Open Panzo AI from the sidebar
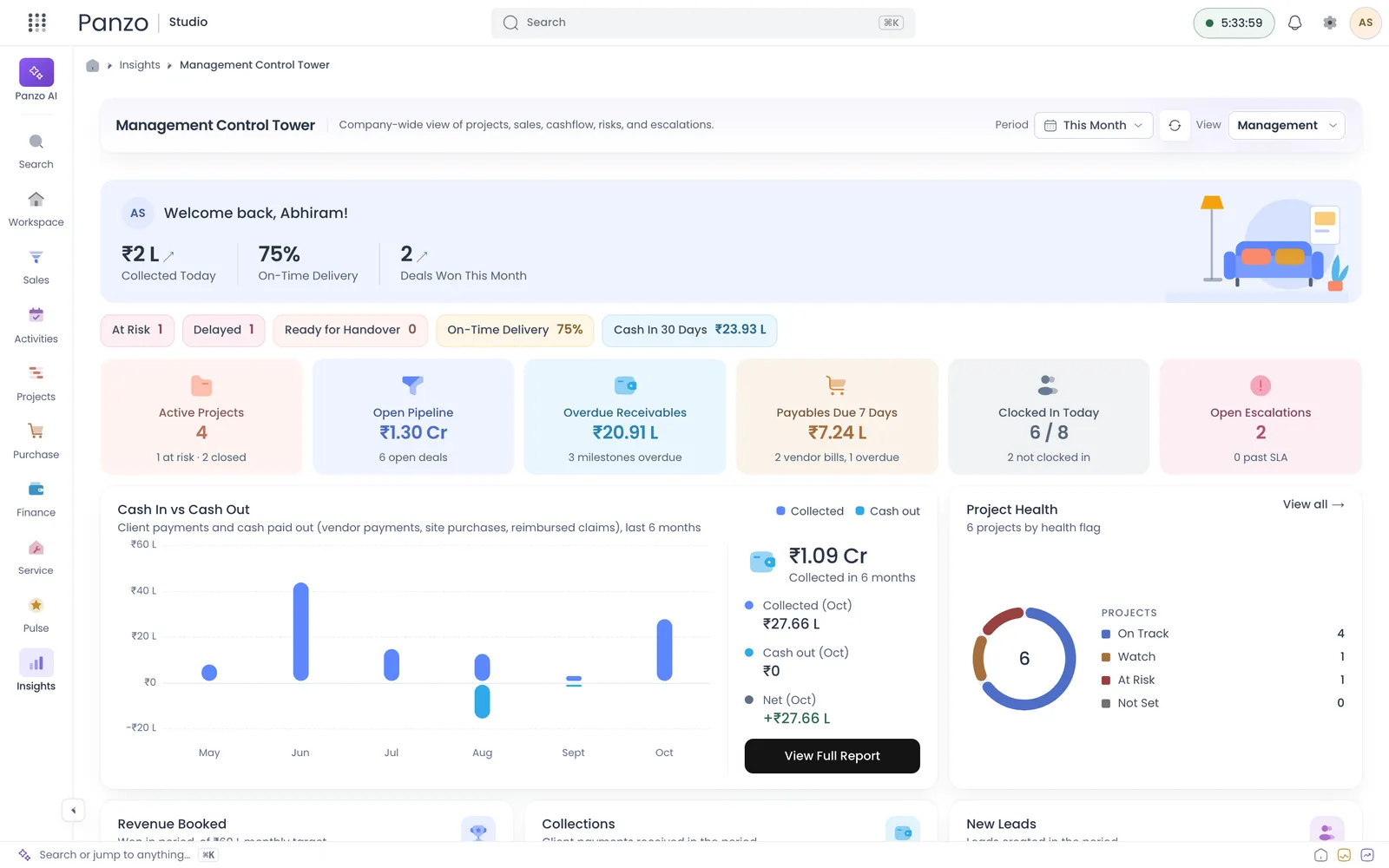Viewport: 1389px width, 868px height. (x=36, y=79)
